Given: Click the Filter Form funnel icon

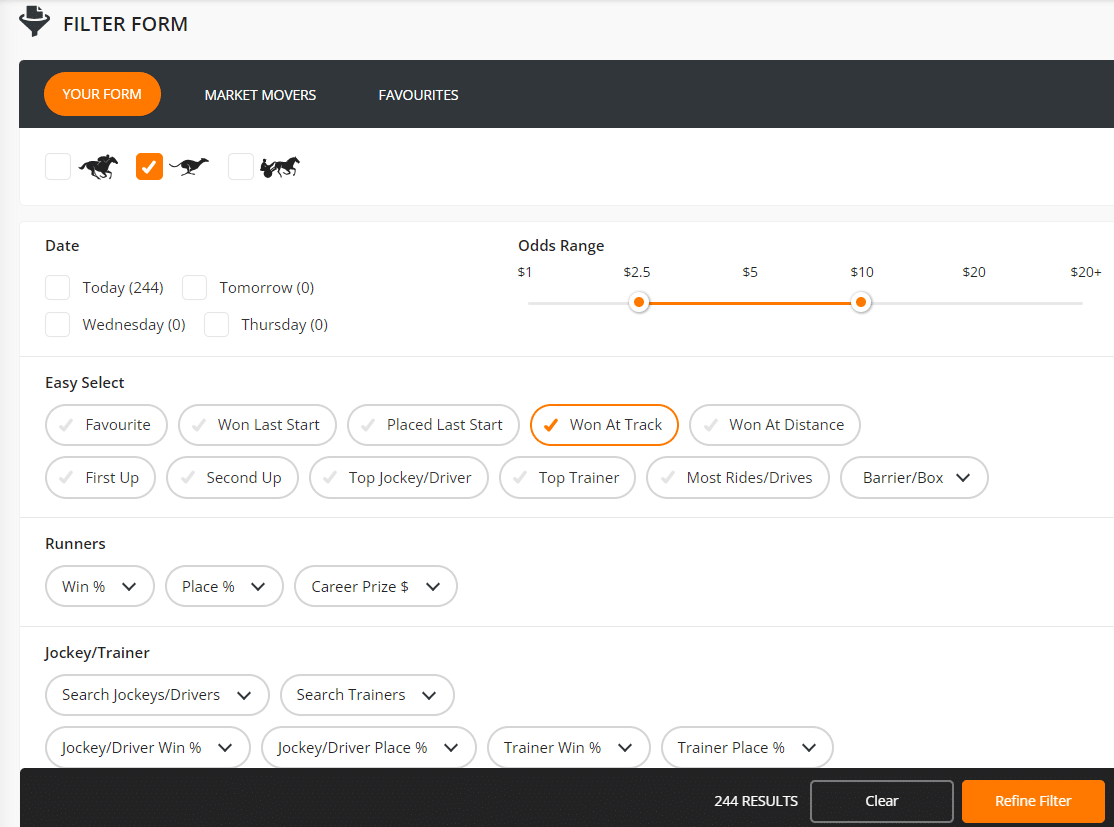Looking at the screenshot, I should click(35, 22).
